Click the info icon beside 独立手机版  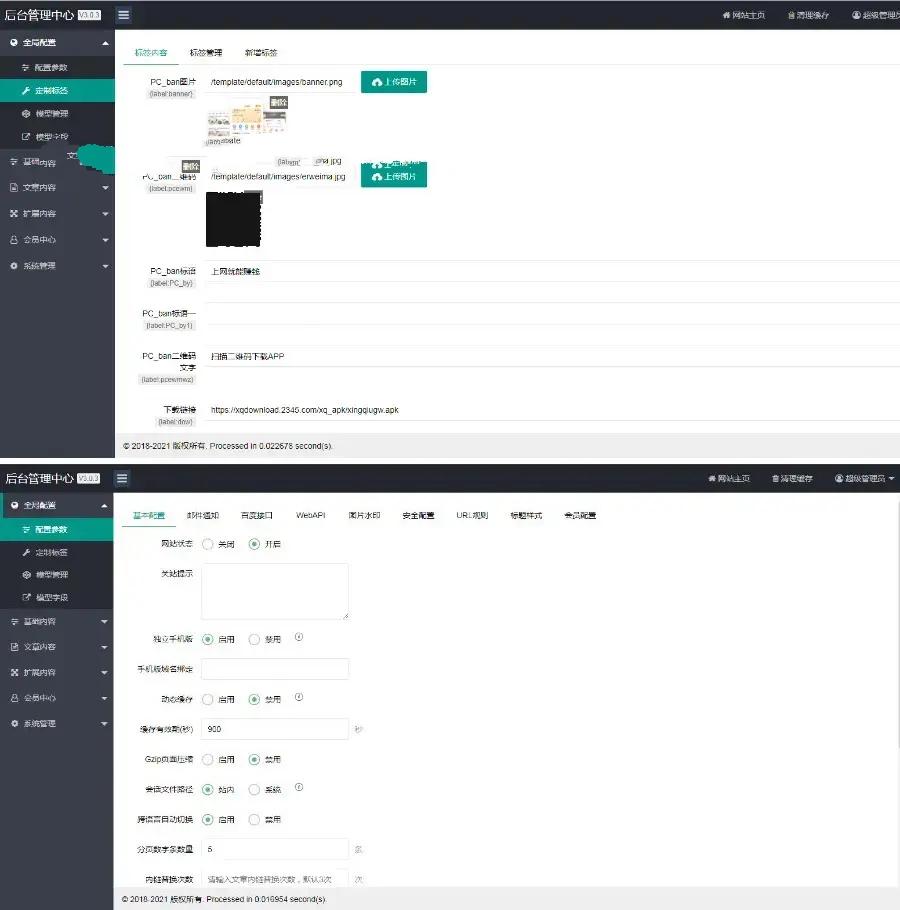tap(299, 638)
